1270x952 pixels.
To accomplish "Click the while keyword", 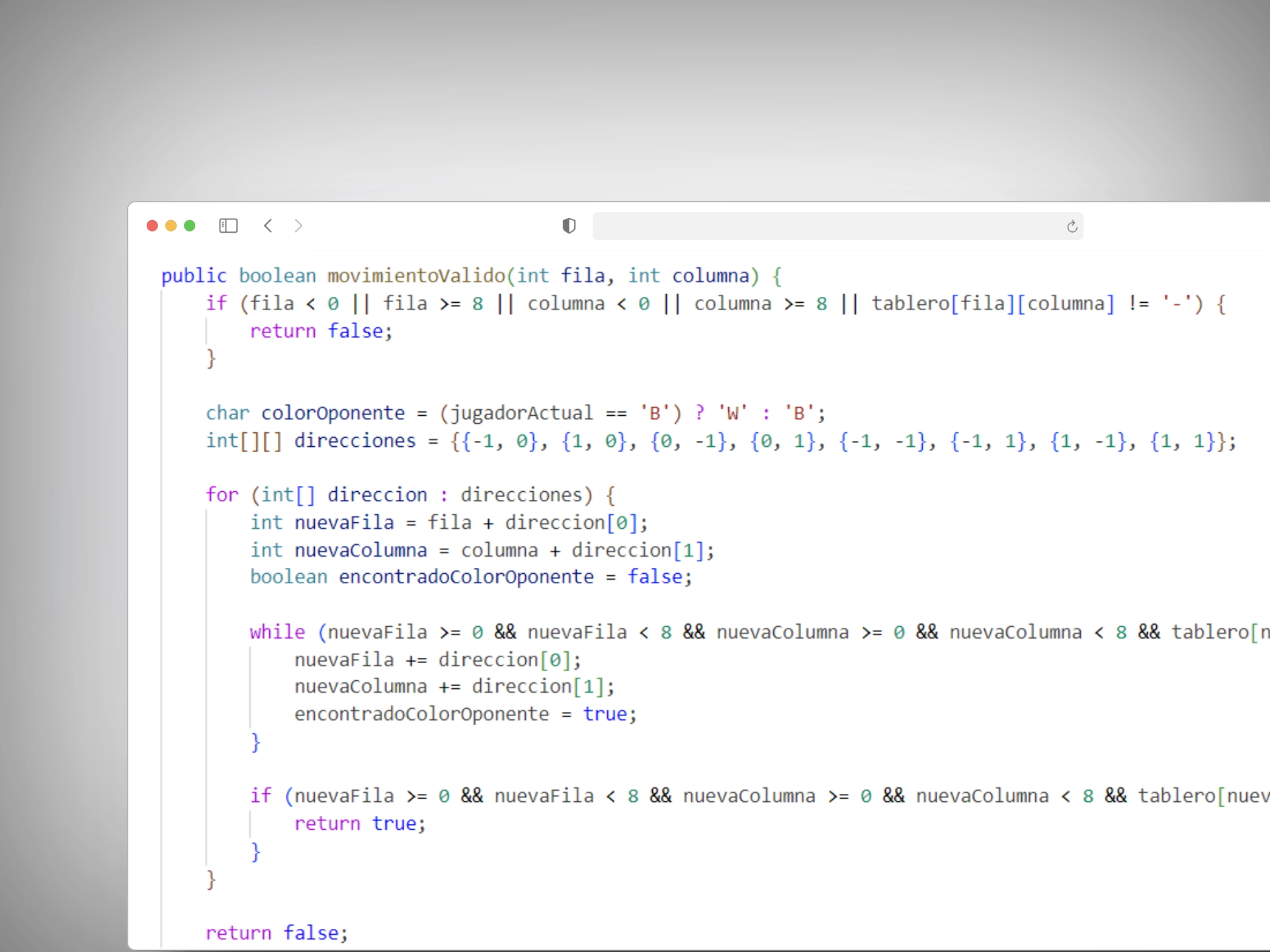I will coord(277,632).
